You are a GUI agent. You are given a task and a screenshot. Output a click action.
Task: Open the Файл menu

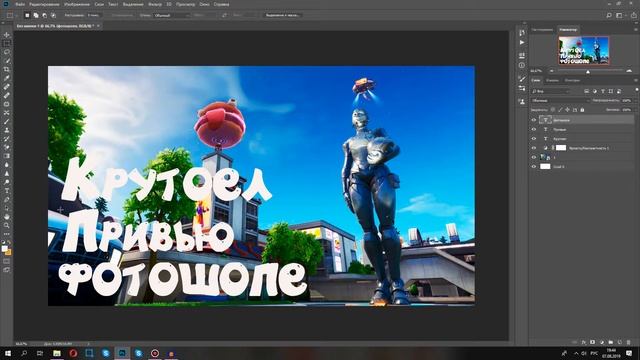[20, 4]
